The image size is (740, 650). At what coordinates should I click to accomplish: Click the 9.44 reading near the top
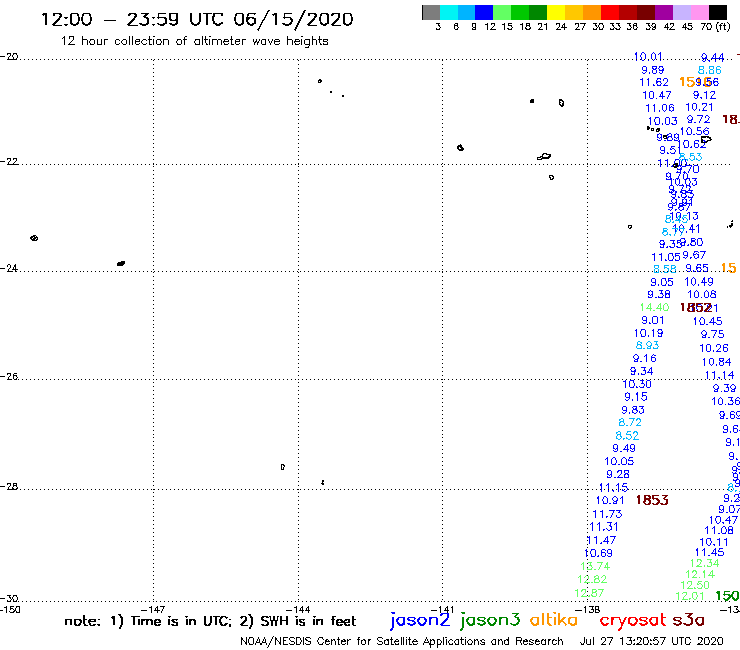[713, 58]
